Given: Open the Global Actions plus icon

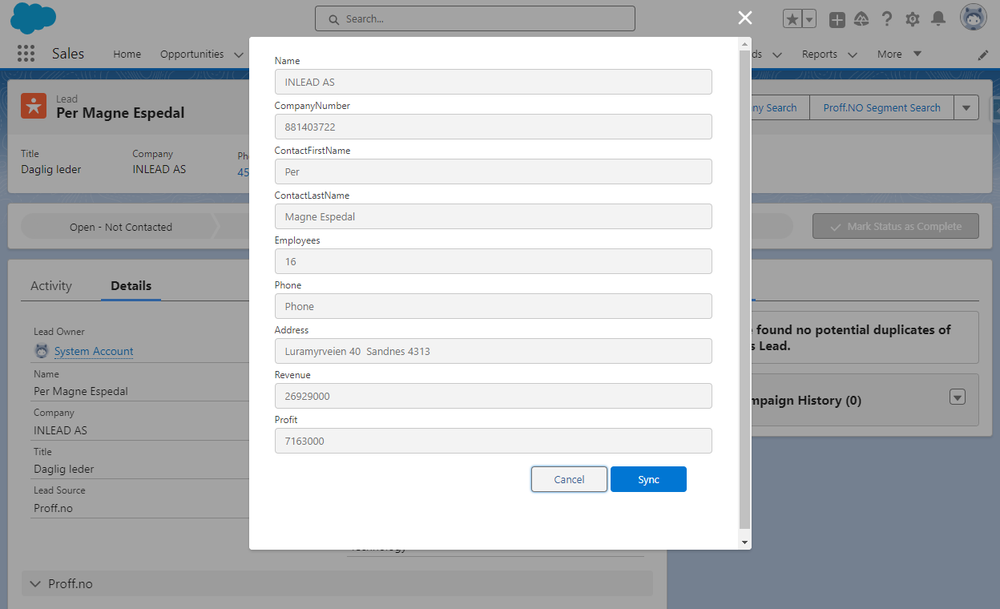Looking at the screenshot, I should (837, 20).
